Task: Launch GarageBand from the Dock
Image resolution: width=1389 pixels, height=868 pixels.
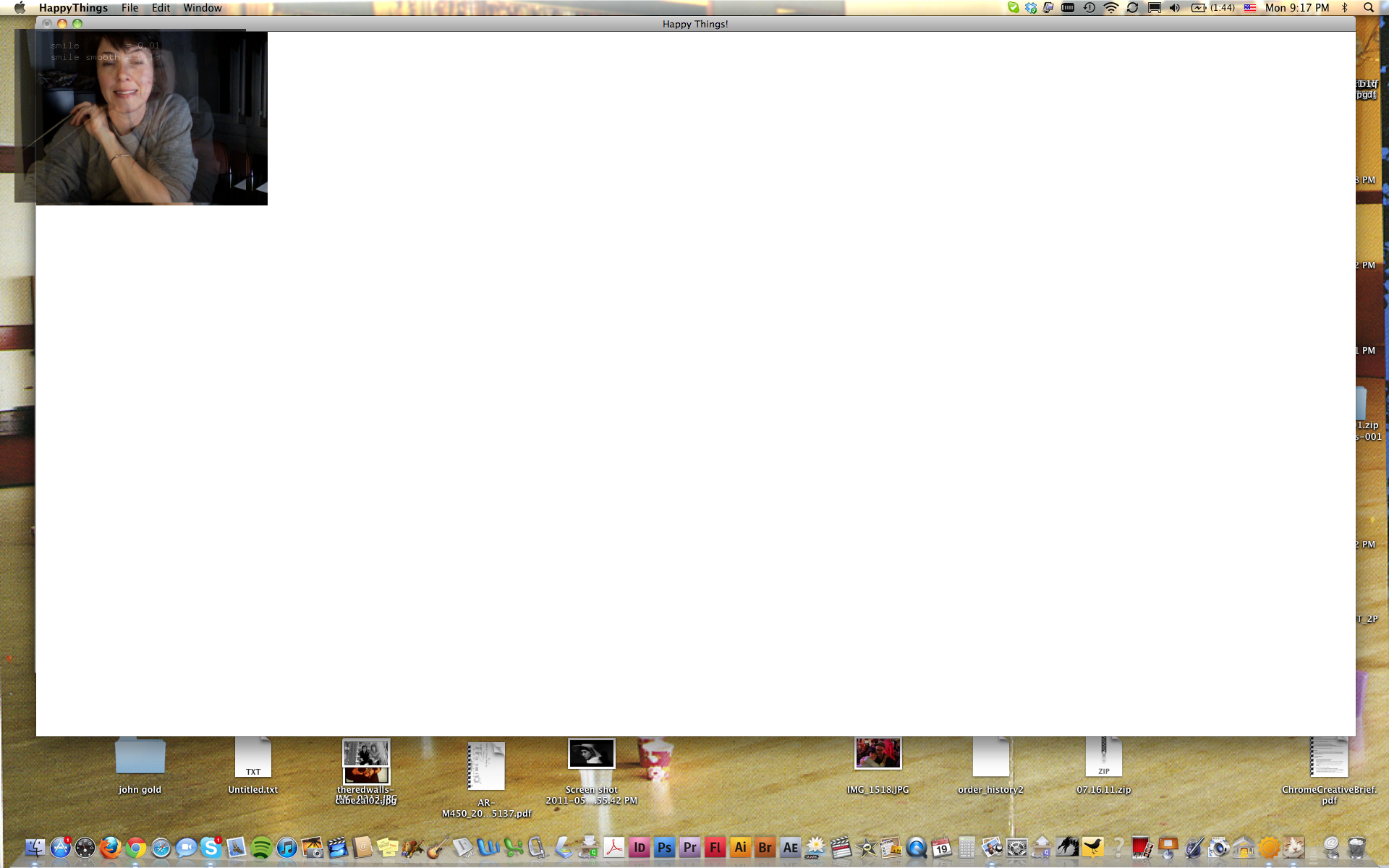Action: pyautogui.click(x=438, y=847)
